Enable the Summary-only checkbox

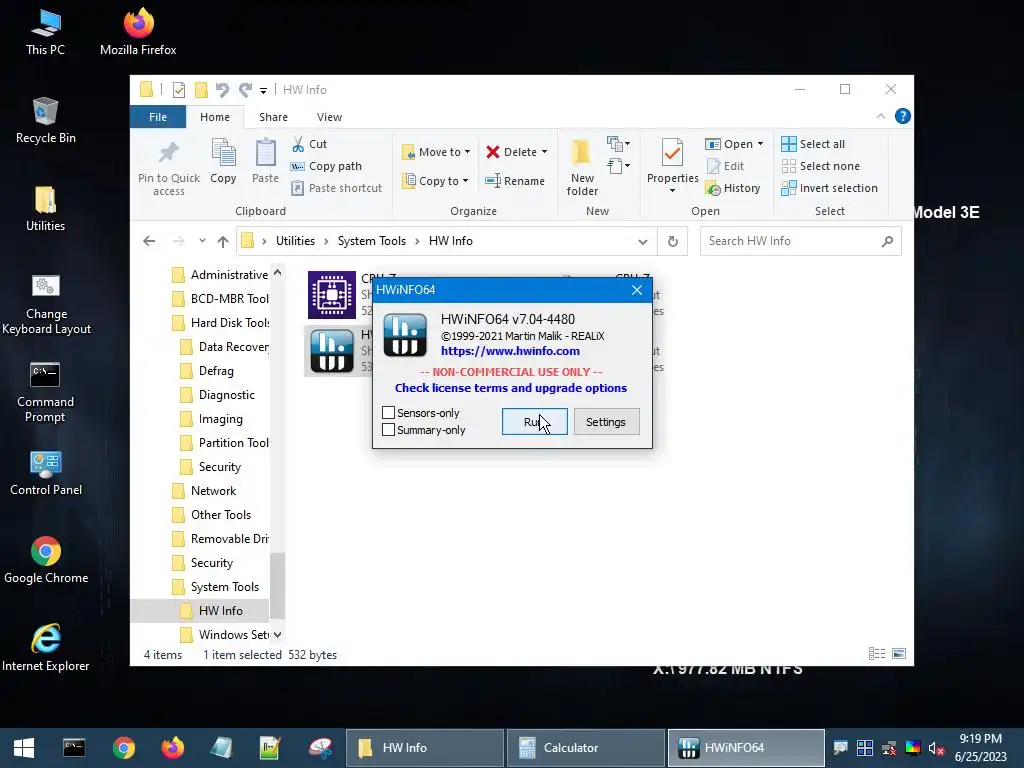pos(389,430)
